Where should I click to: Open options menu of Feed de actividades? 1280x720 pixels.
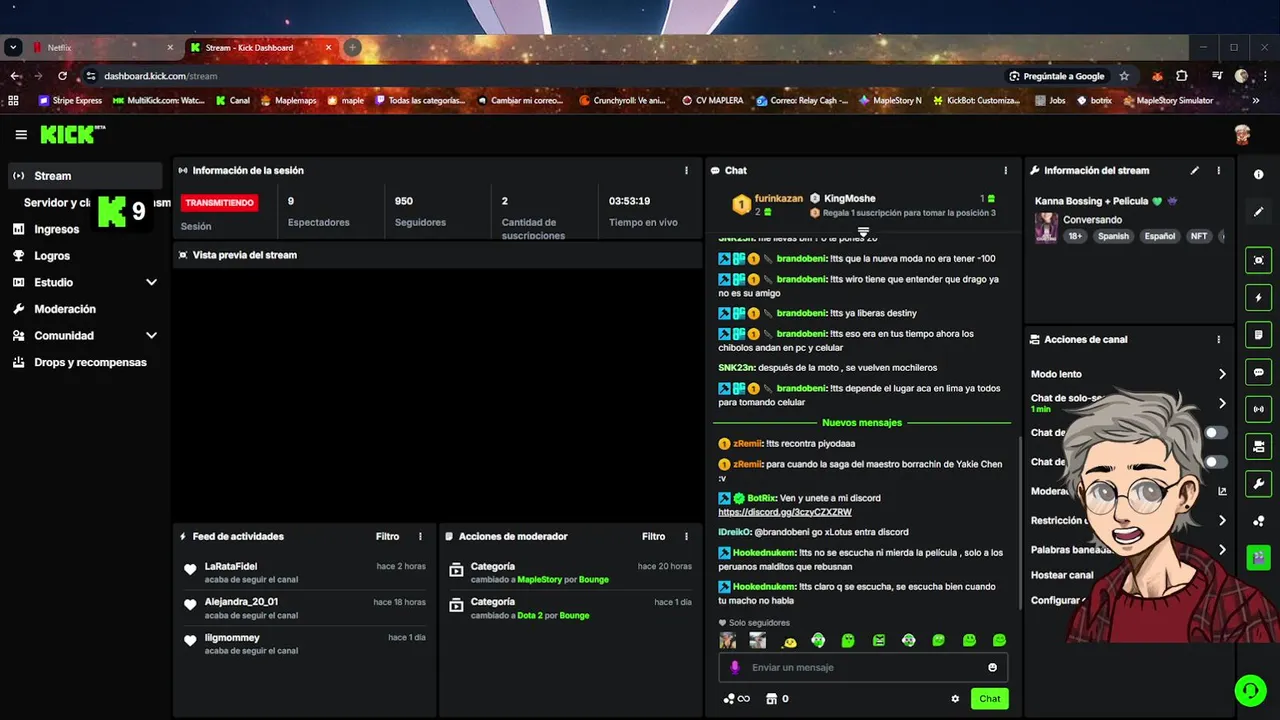tap(420, 537)
